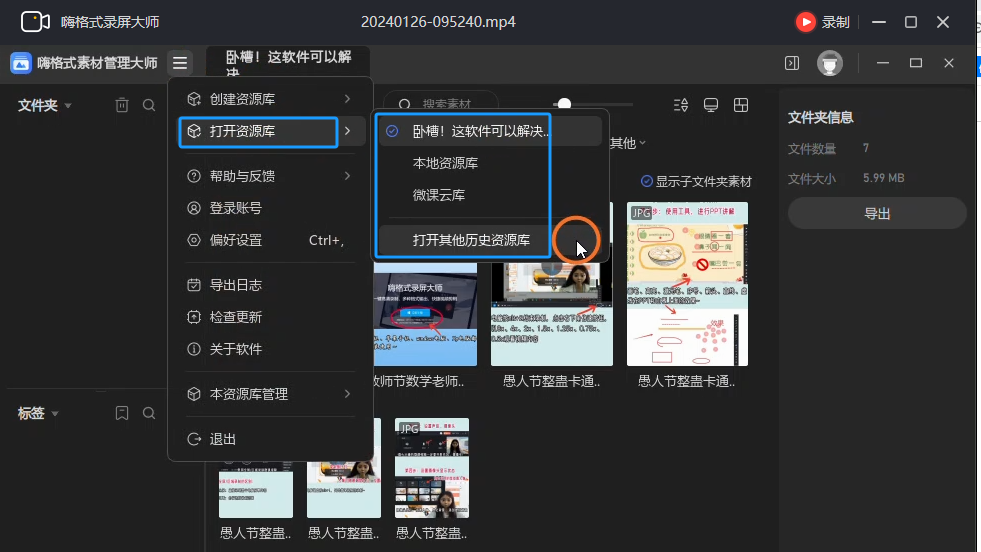This screenshot has width=981, height=552.
Task: Expand the 标签 dropdown arrow
Action: tap(55, 414)
